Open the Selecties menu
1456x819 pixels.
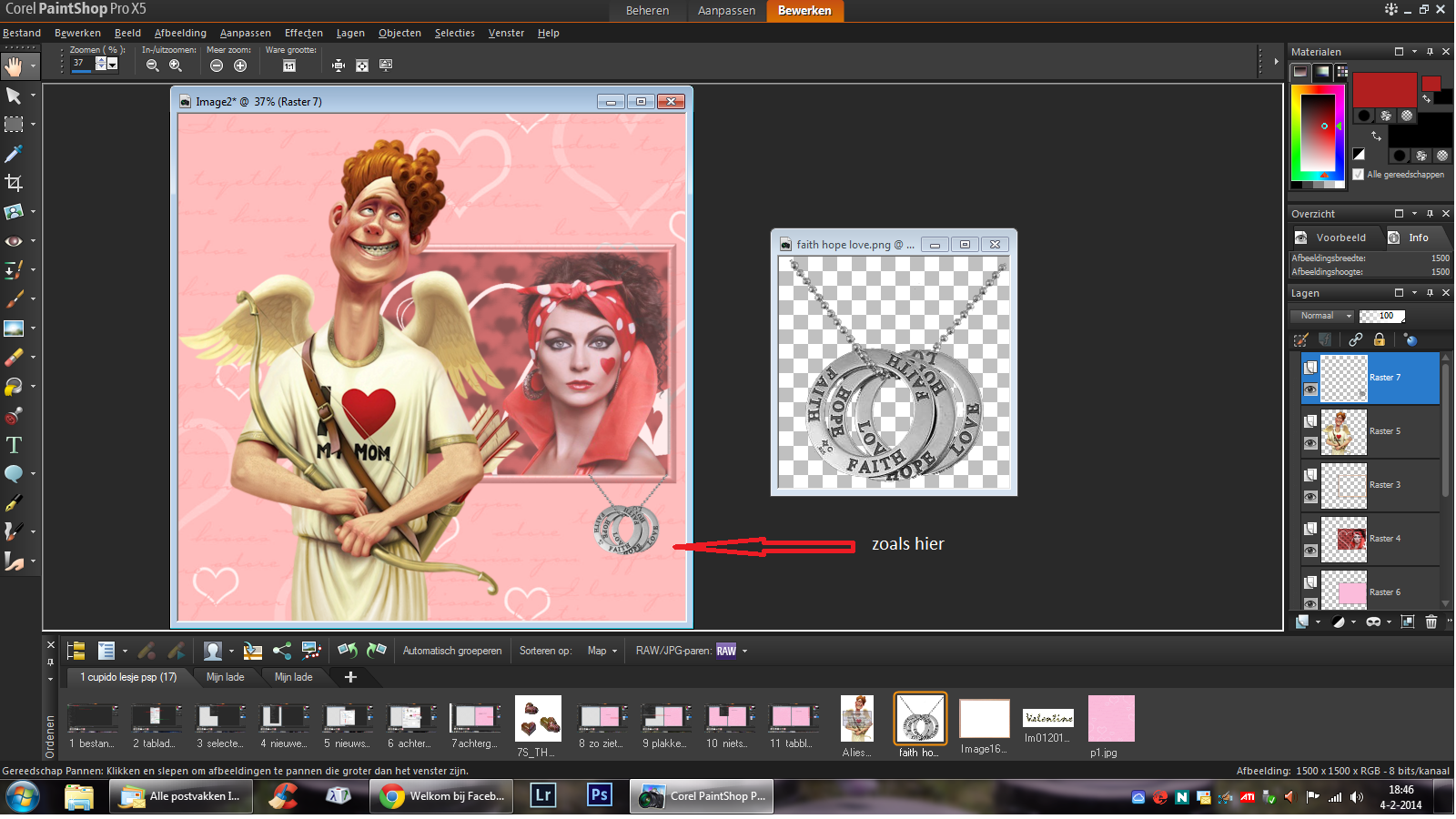coord(454,33)
